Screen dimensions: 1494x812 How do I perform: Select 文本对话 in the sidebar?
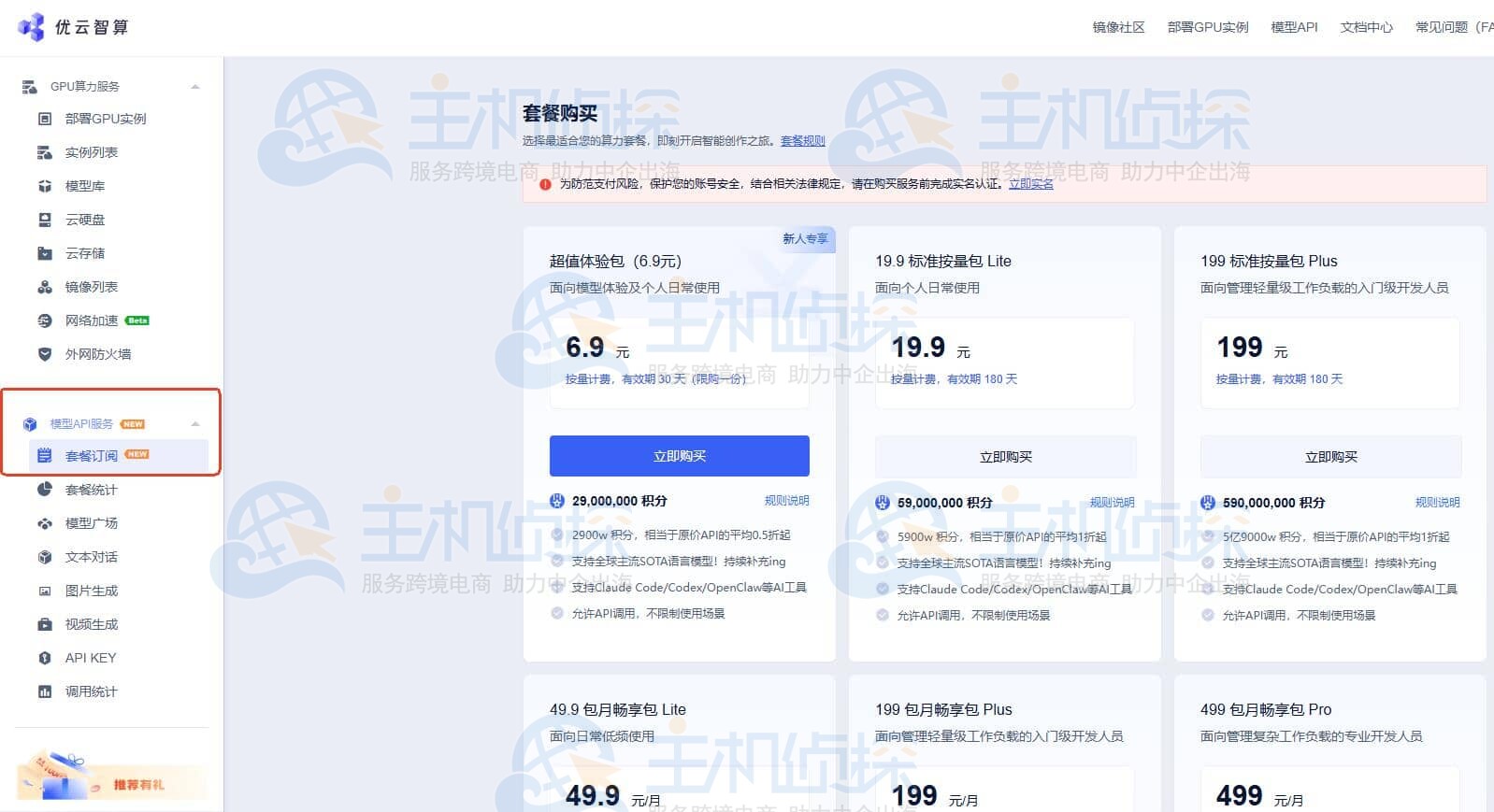pyautogui.click(x=92, y=557)
